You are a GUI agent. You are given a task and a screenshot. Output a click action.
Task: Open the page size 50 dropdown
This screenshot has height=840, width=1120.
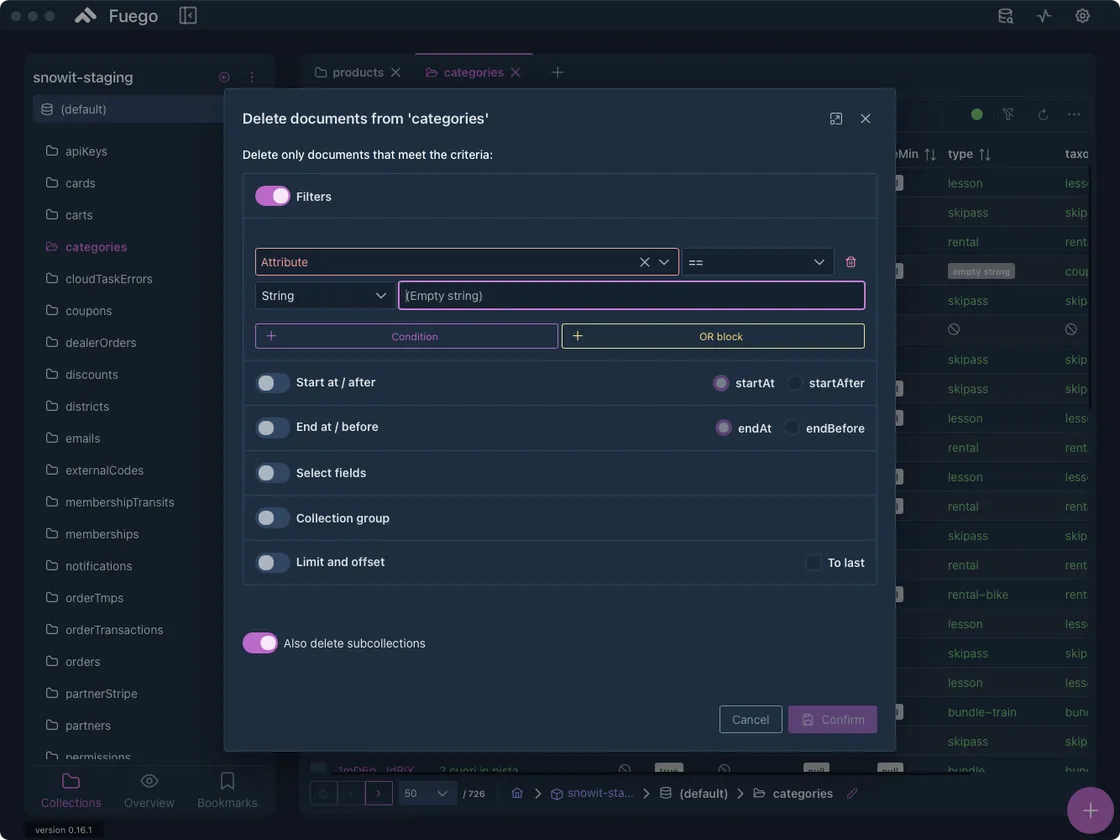pos(426,794)
